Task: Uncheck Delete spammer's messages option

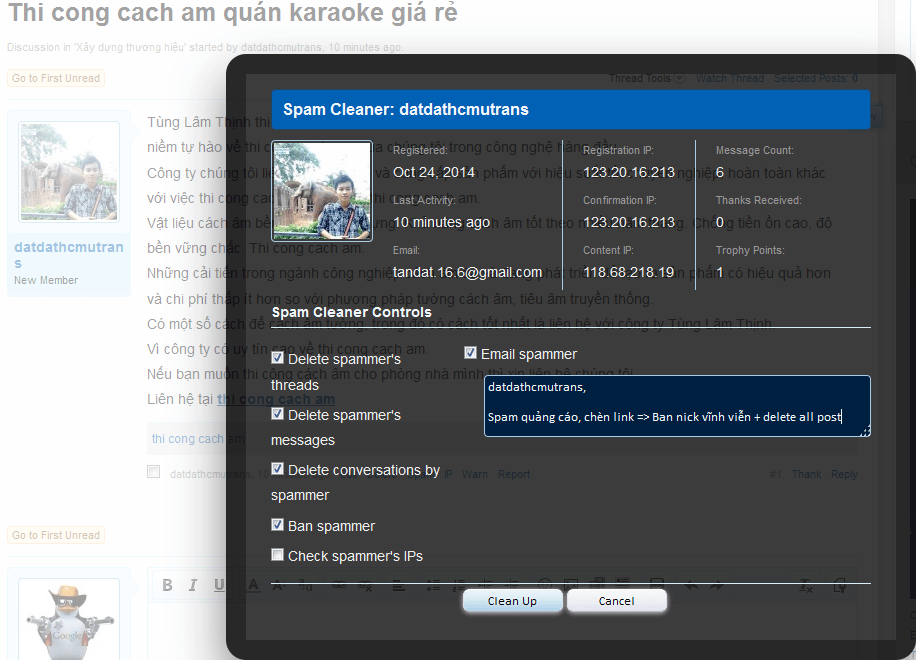Action: pos(277,414)
